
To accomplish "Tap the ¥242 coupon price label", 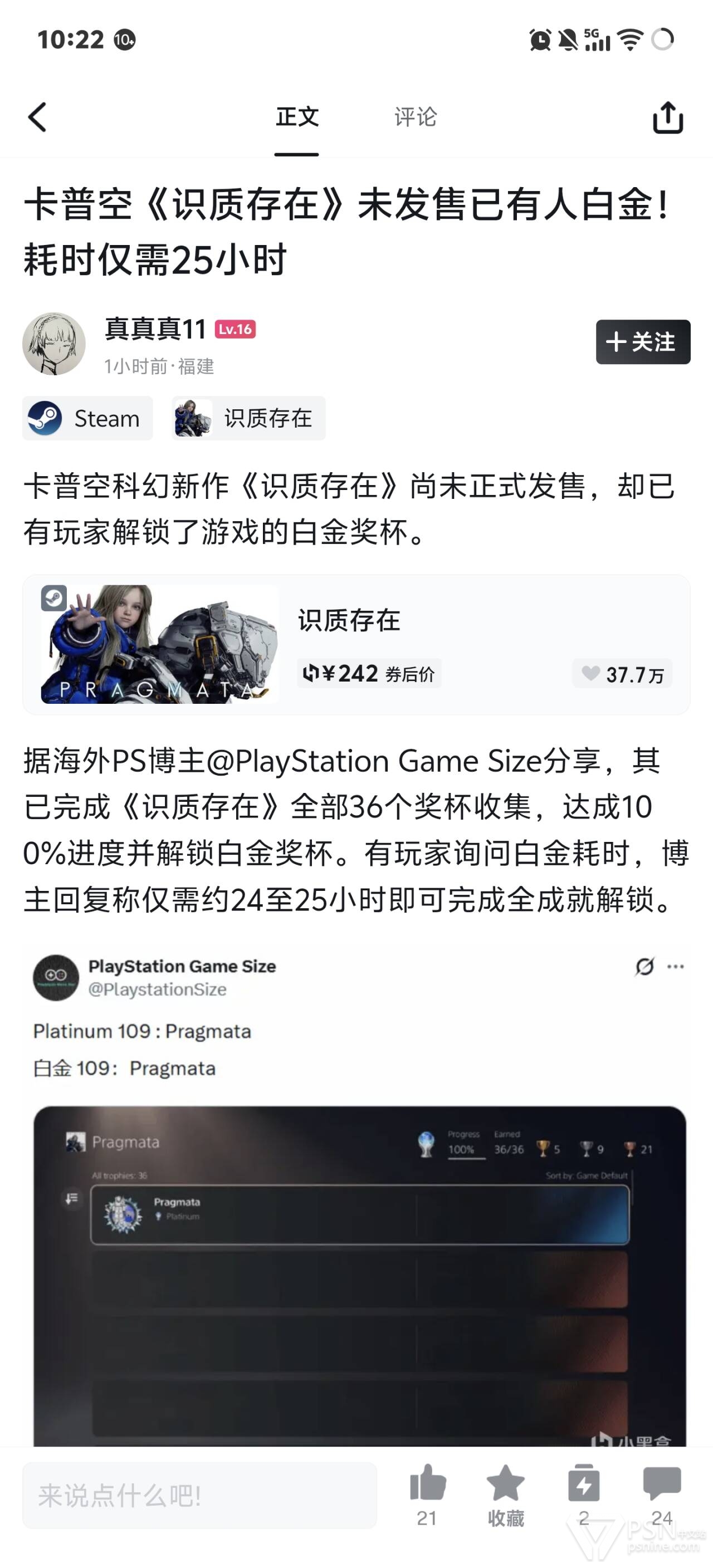I will tap(369, 673).
